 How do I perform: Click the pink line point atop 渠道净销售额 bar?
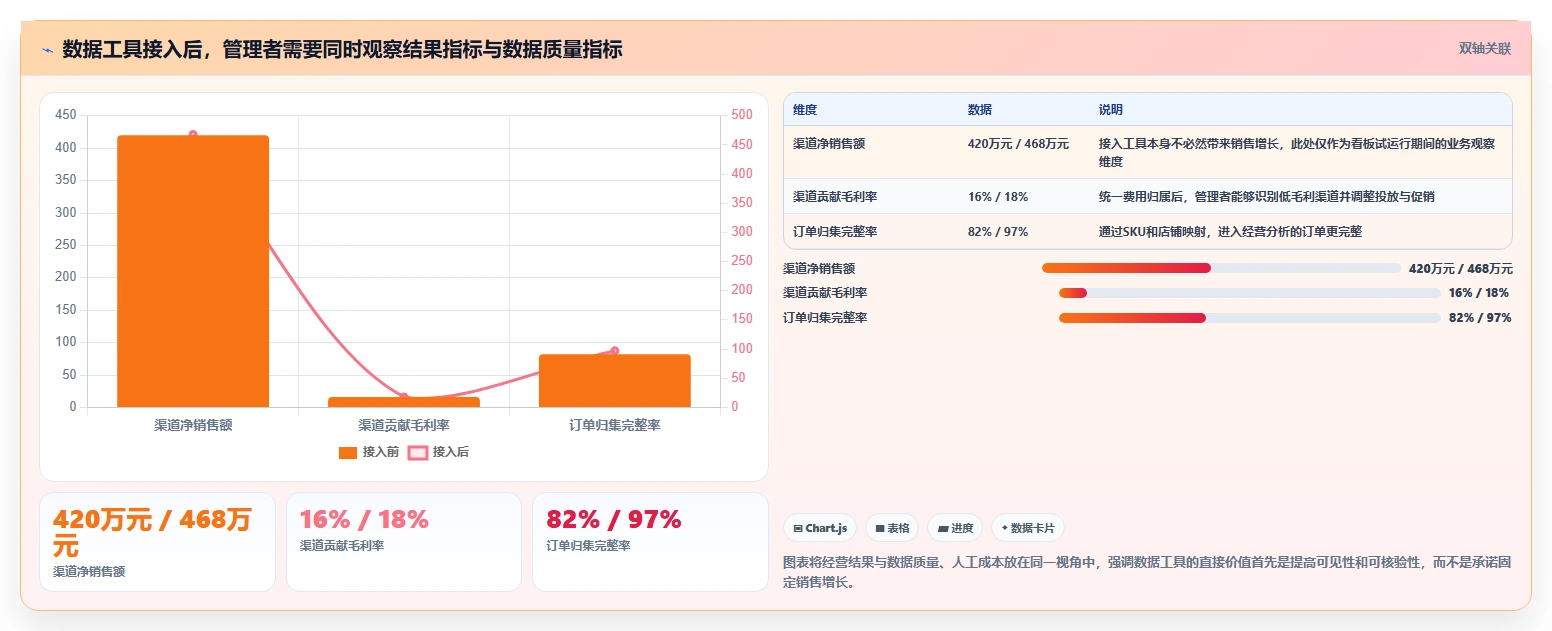(193, 134)
